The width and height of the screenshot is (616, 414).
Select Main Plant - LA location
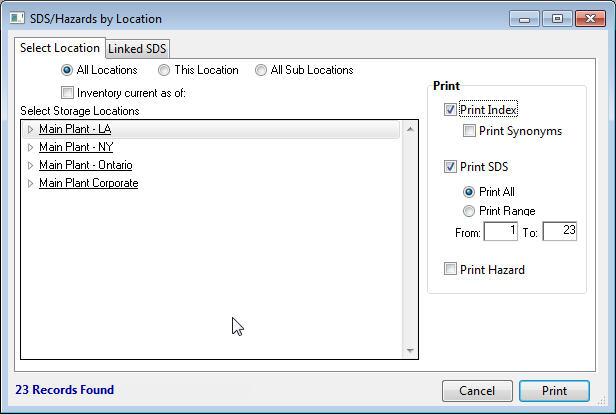coord(75,129)
